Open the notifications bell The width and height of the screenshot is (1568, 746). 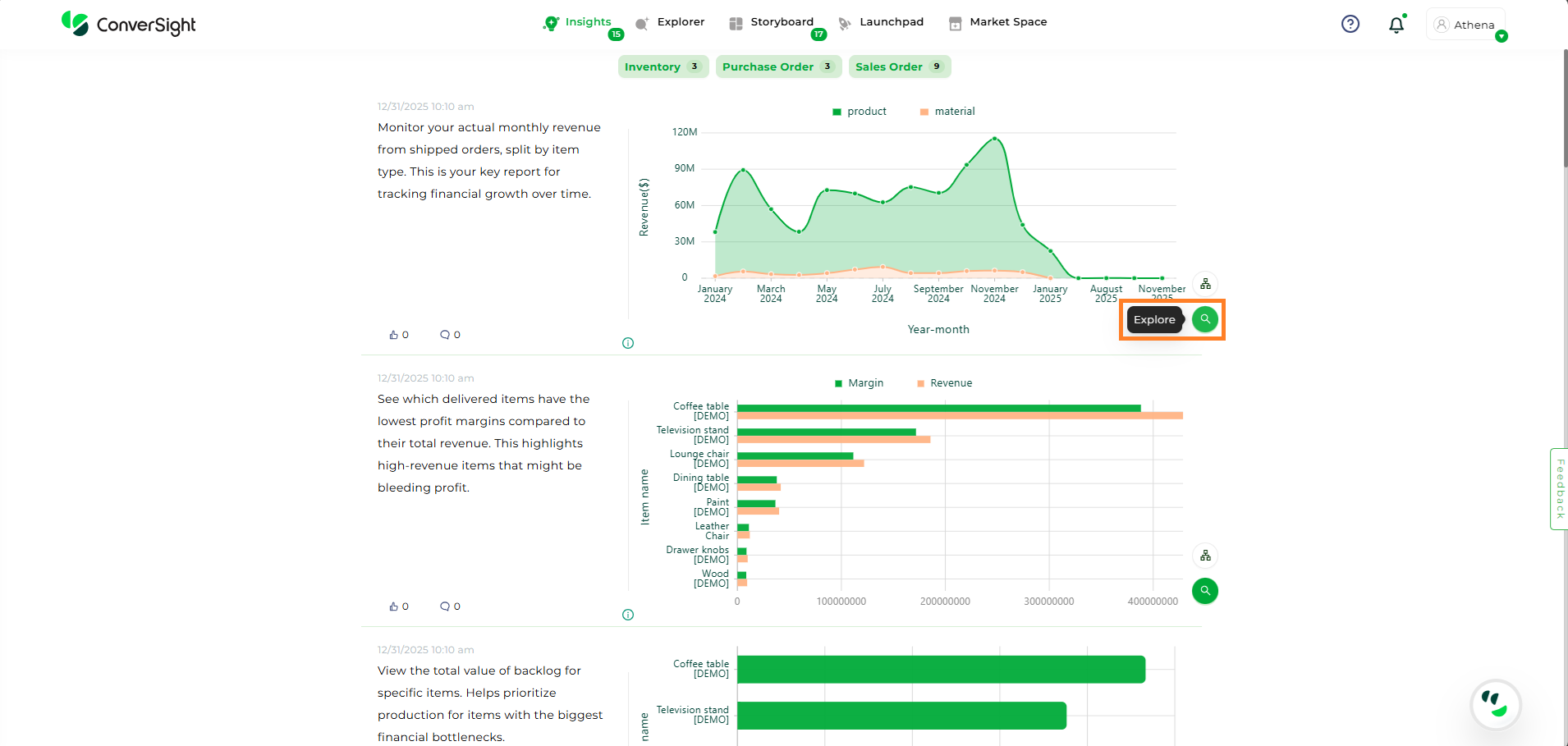pyautogui.click(x=1396, y=25)
